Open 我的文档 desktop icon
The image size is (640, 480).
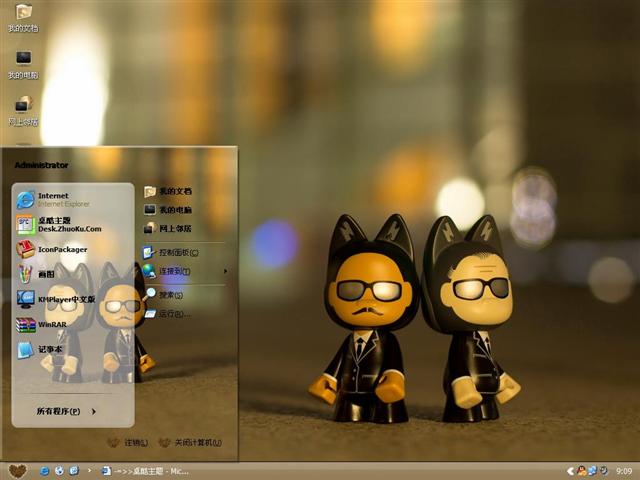[23, 18]
